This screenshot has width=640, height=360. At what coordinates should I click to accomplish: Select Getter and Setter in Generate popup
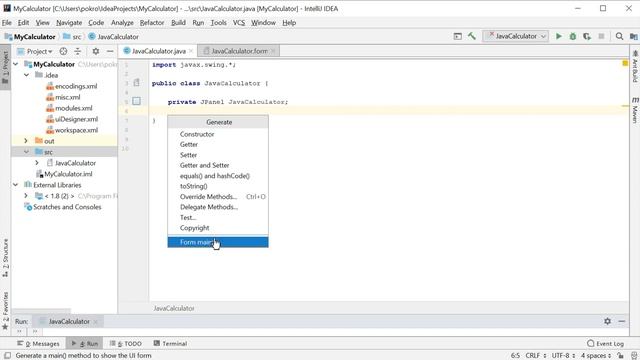click(x=218, y=165)
